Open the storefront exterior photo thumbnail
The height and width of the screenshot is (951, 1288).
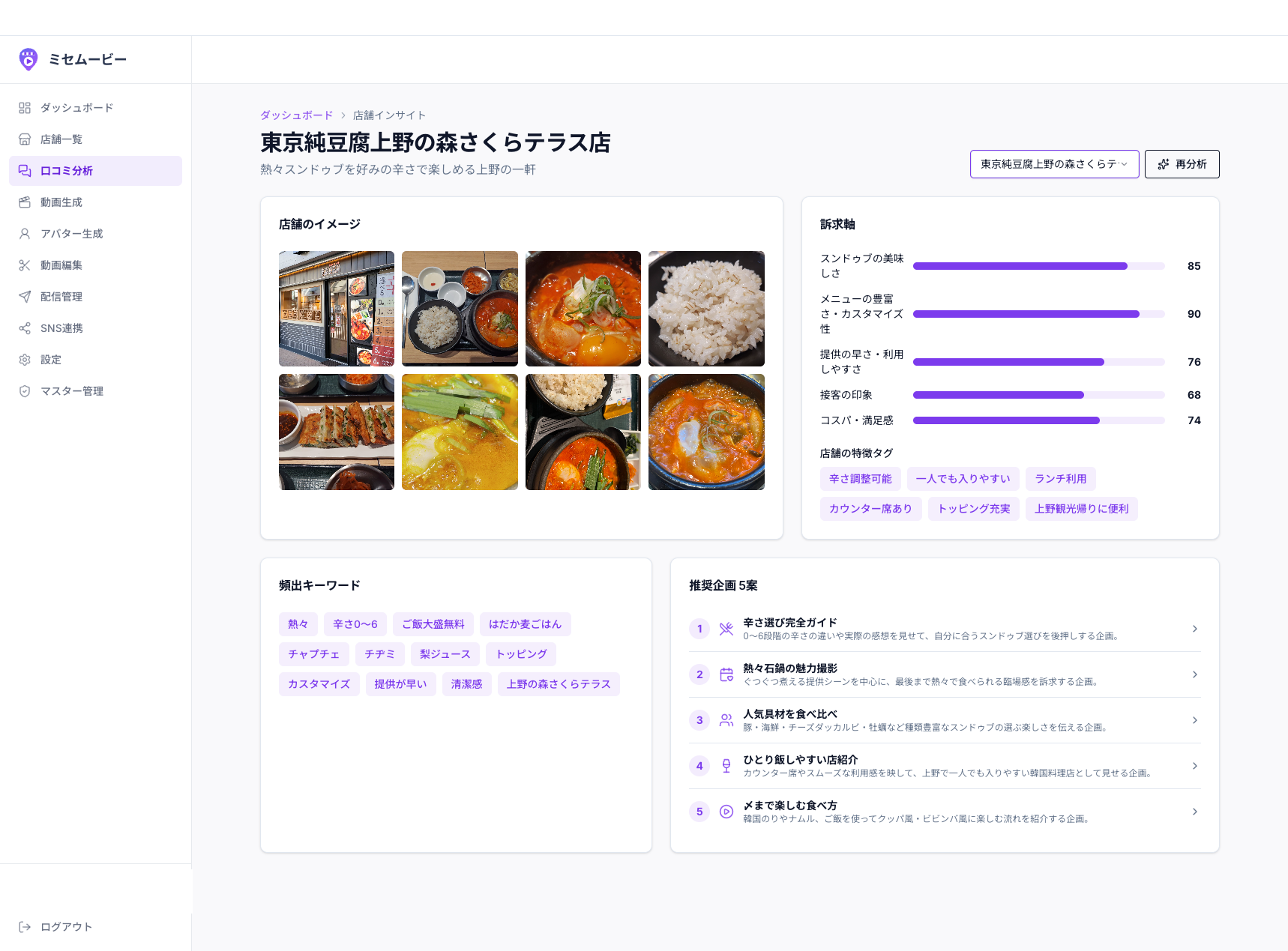337,309
